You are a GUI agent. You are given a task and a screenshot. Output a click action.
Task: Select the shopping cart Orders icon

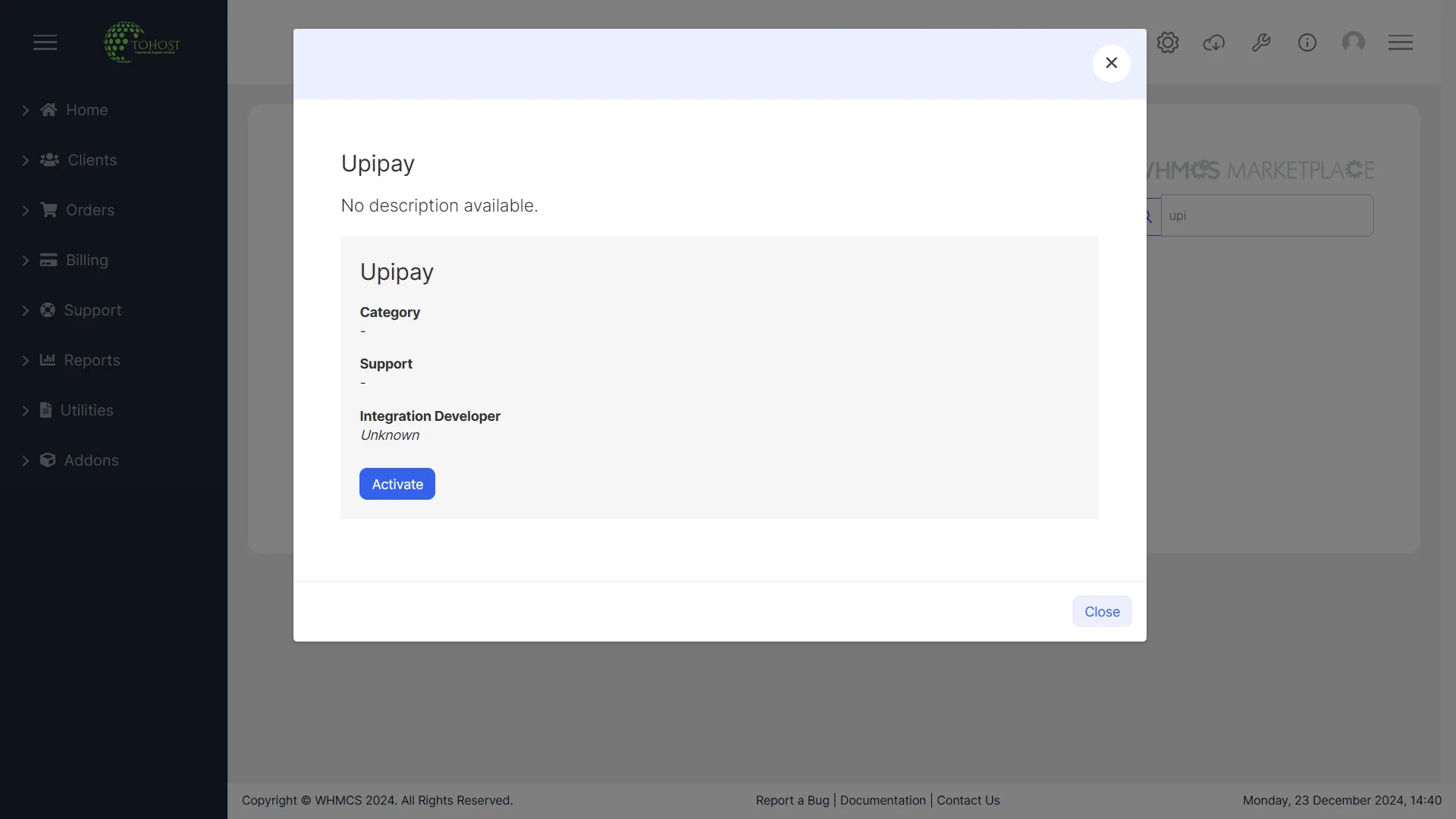(x=49, y=210)
